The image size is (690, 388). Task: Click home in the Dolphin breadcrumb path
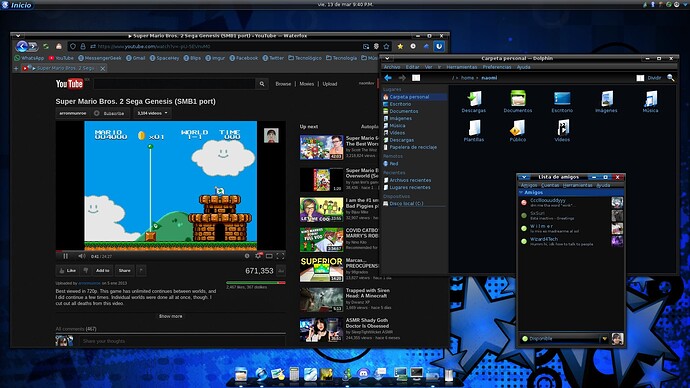[x=467, y=78]
